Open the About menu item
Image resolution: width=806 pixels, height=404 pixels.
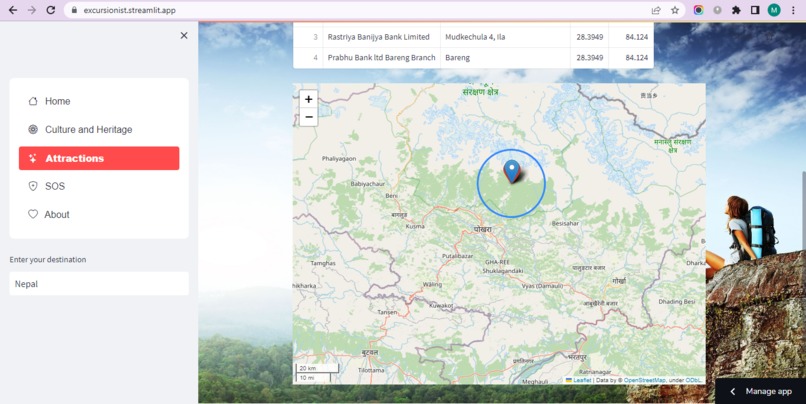pos(99,214)
